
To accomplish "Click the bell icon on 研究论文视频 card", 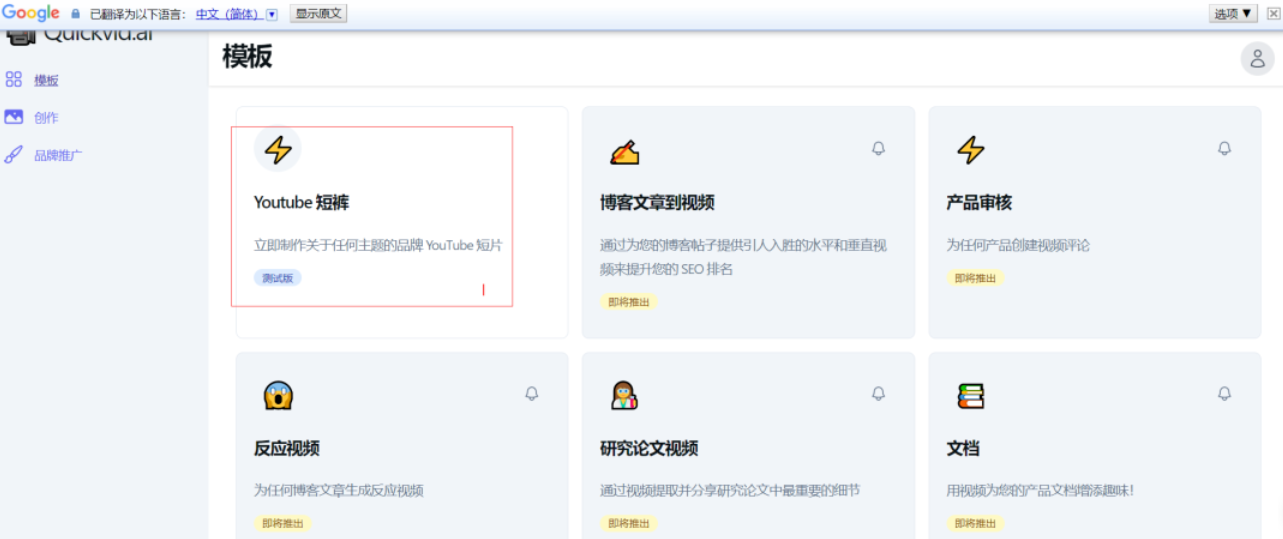I will [x=878, y=394].
